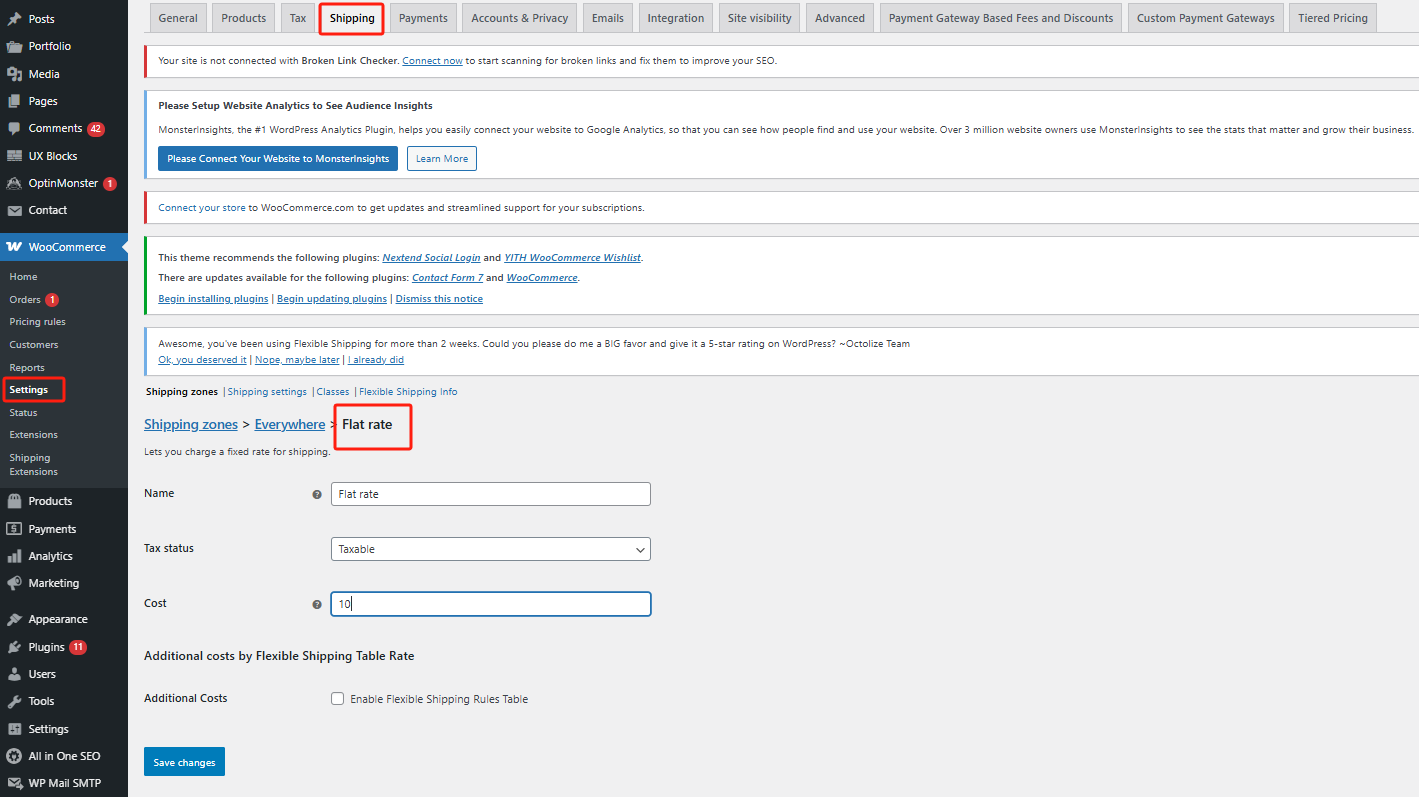This screenshot has height=797, width=1419.
Task: Open the Tiered Pricing tab
Action: pos(1333,18)
